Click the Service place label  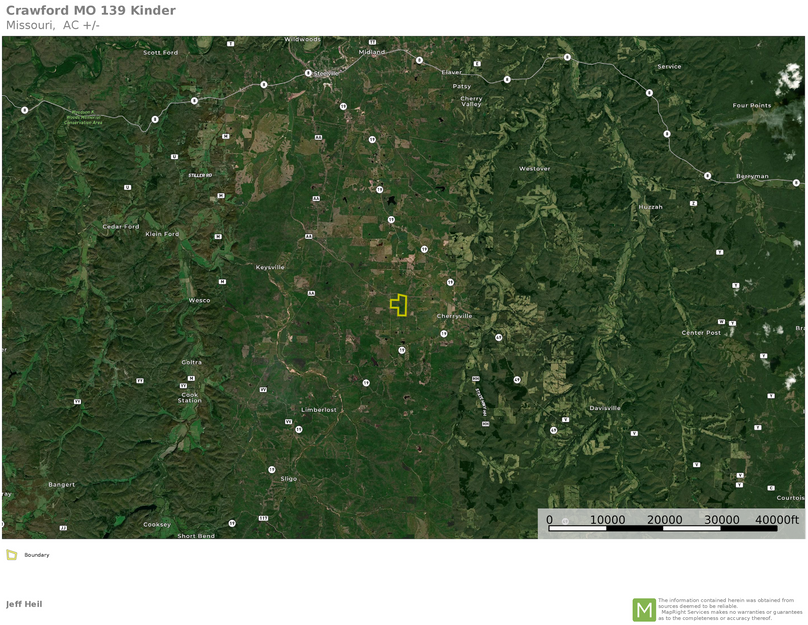[669, 66]
